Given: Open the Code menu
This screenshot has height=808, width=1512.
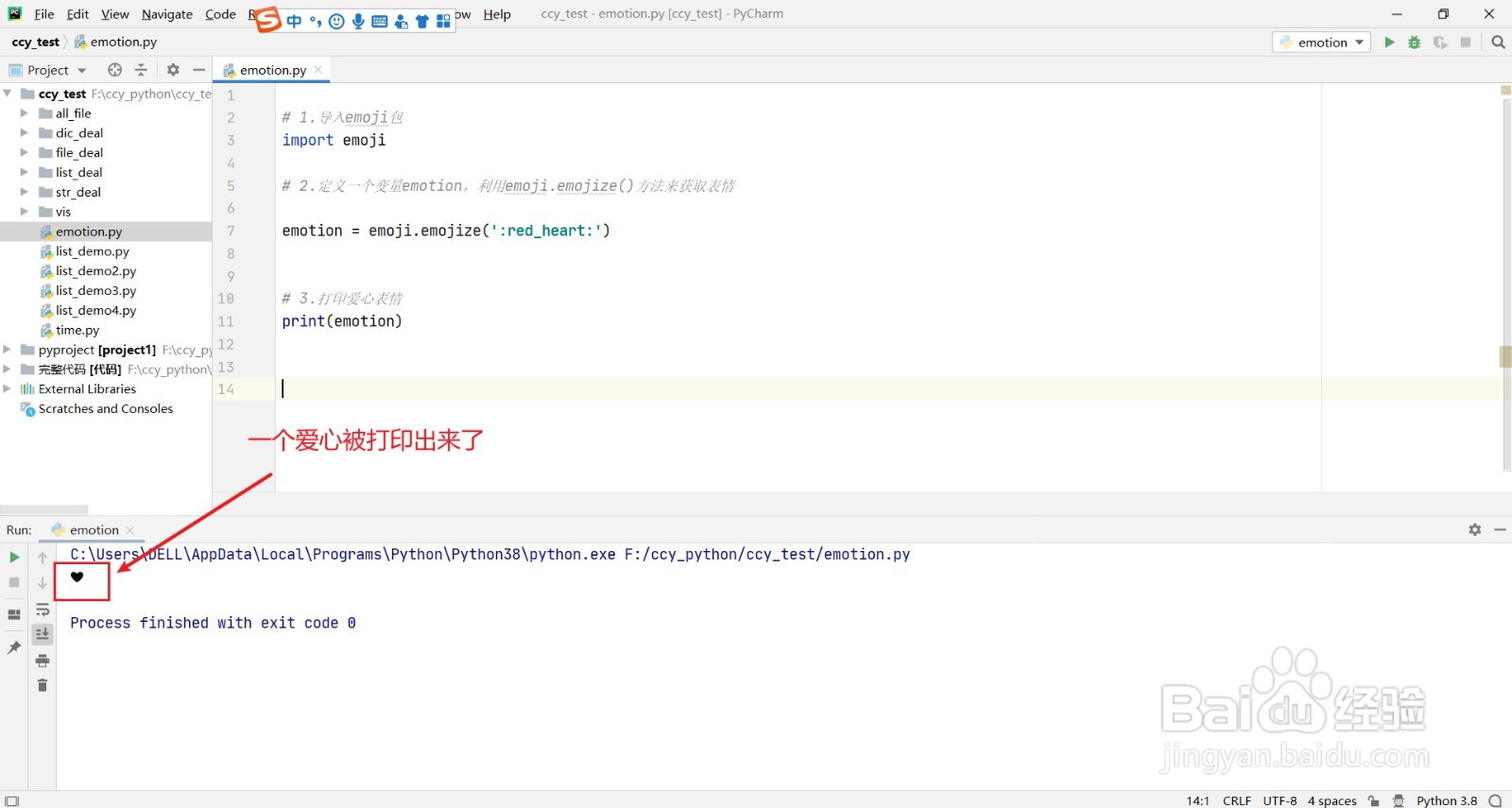Looking at the screenshot, I should 220,14.
